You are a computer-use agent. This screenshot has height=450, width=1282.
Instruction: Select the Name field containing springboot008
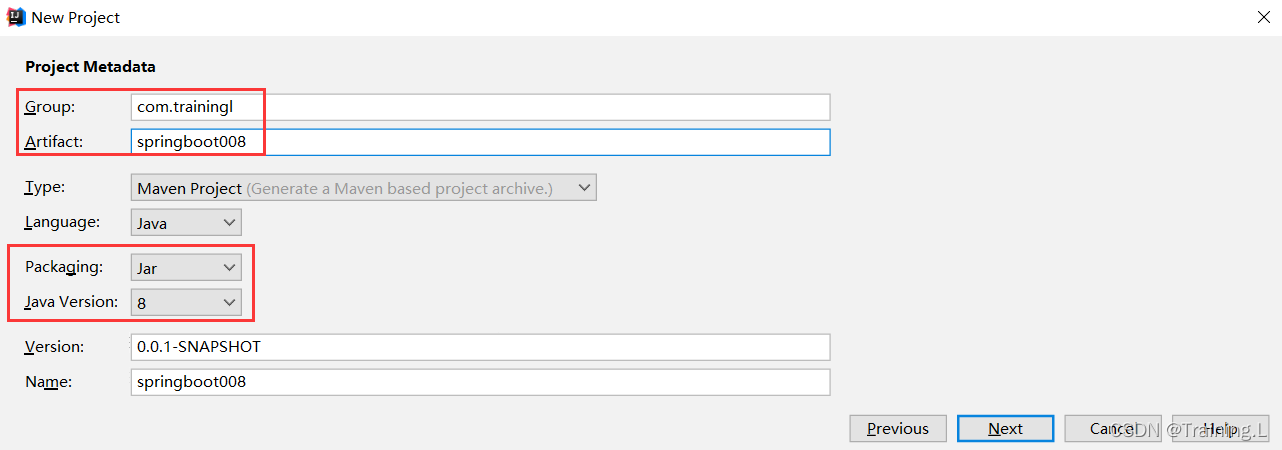480,382
